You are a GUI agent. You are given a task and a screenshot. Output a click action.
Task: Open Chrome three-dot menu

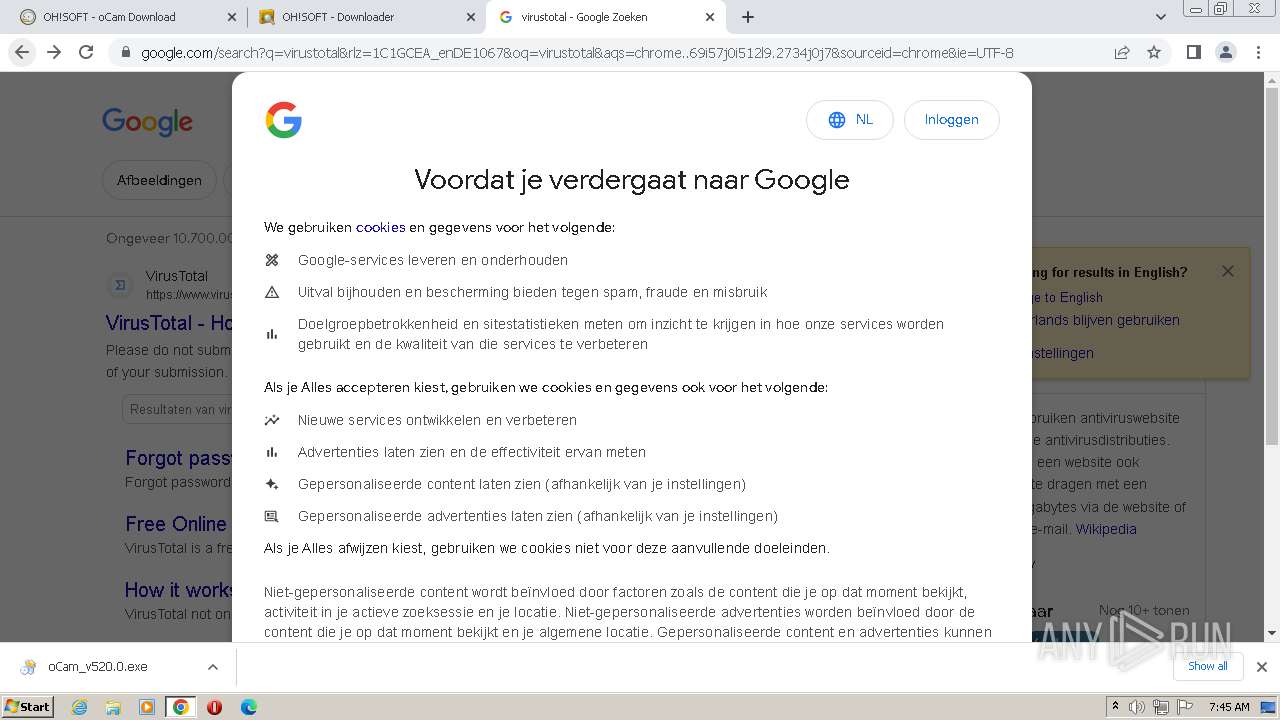click(1258, 52)
